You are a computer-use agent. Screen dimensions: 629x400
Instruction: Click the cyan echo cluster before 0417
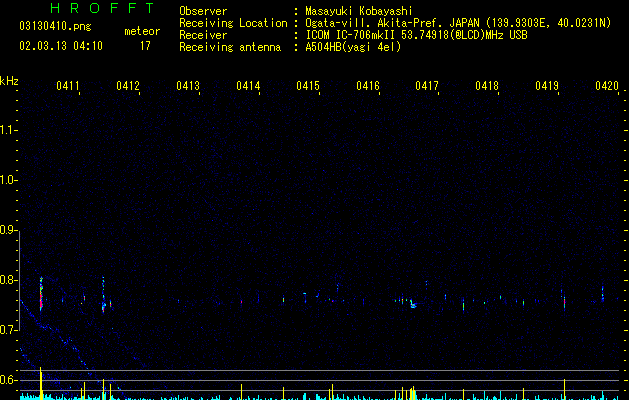[x=413, y=304]
